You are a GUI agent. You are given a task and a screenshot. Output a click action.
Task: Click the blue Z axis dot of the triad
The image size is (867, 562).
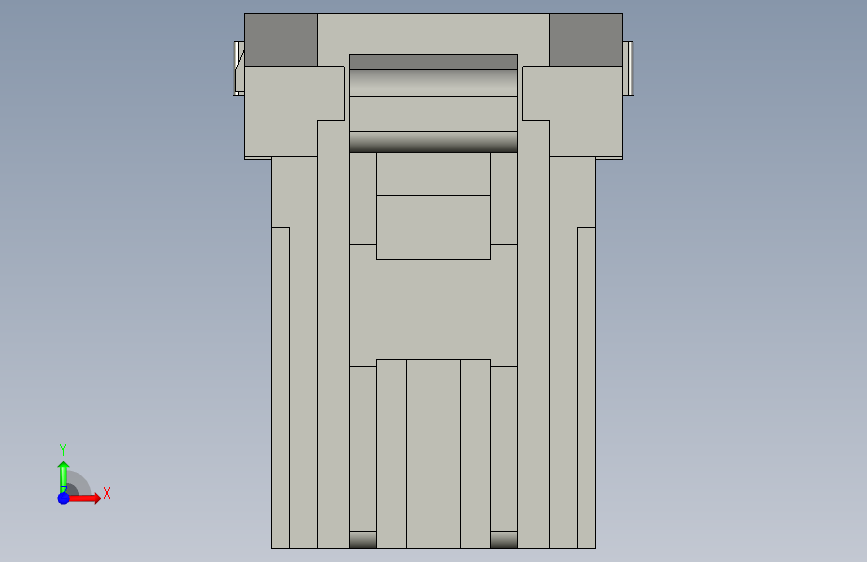point(64,498)
